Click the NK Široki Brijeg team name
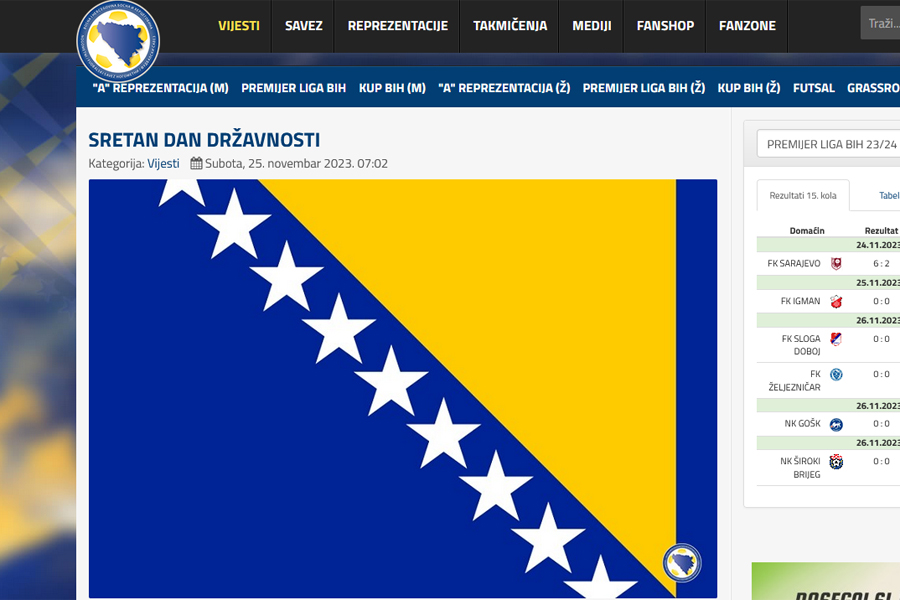The width and height of the screenshot is (900, 600). (x=800, y=467)
